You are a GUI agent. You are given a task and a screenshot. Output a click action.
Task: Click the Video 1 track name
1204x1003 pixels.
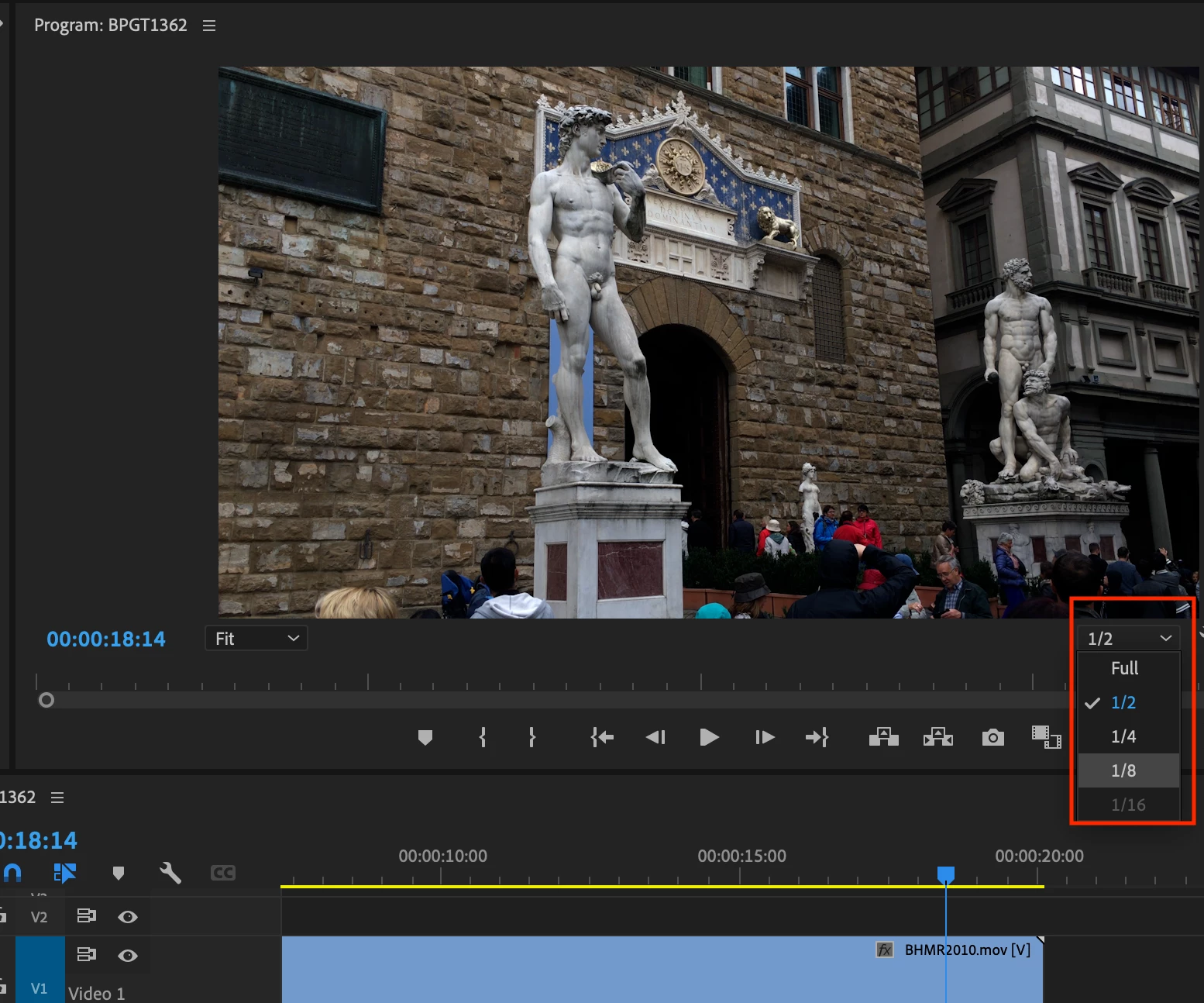(x=96, y=993)
